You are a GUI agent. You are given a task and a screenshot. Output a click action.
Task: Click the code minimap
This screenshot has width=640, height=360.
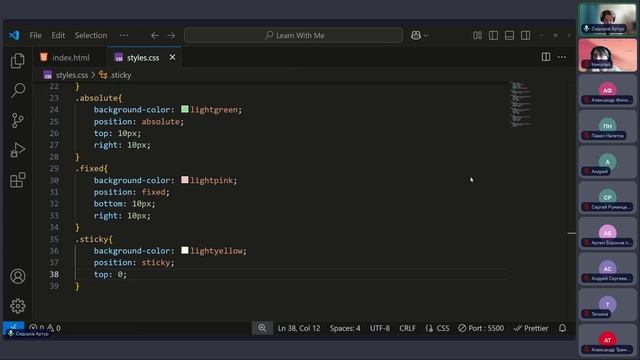(x=521, y=104)
